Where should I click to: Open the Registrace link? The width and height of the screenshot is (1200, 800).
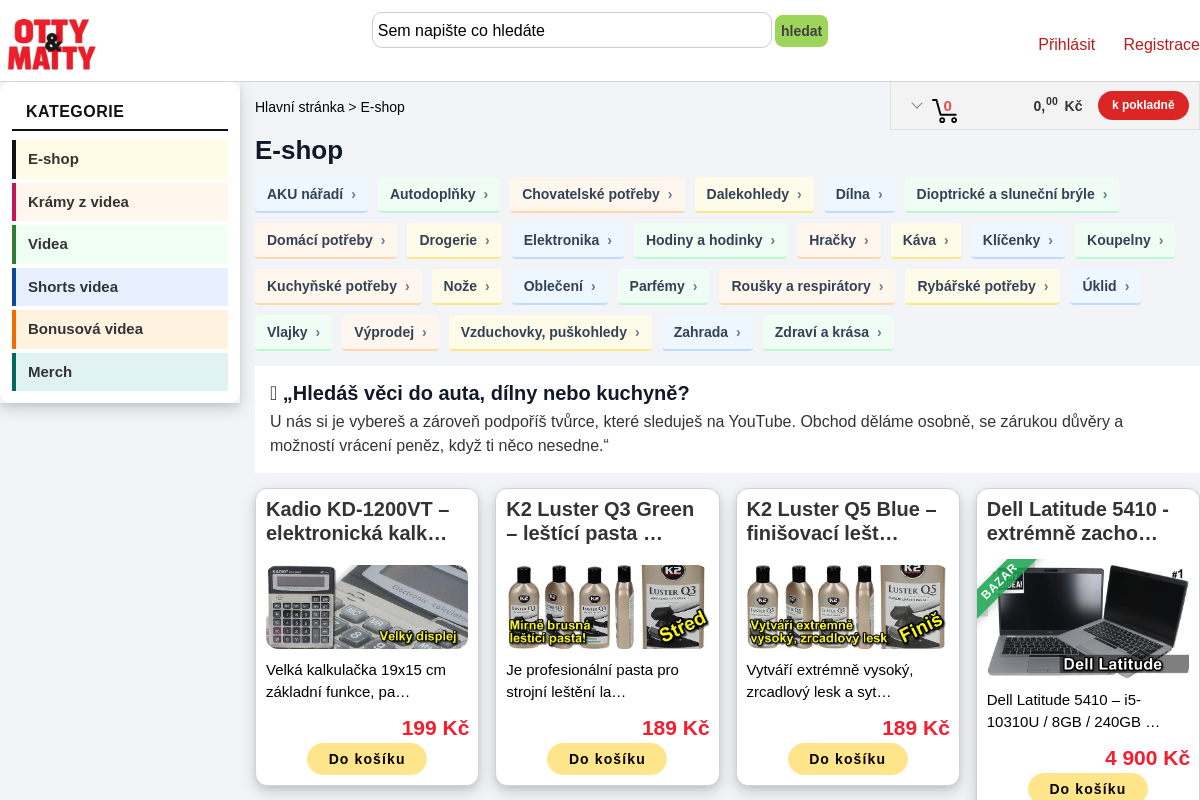(x=1161, y=44)
